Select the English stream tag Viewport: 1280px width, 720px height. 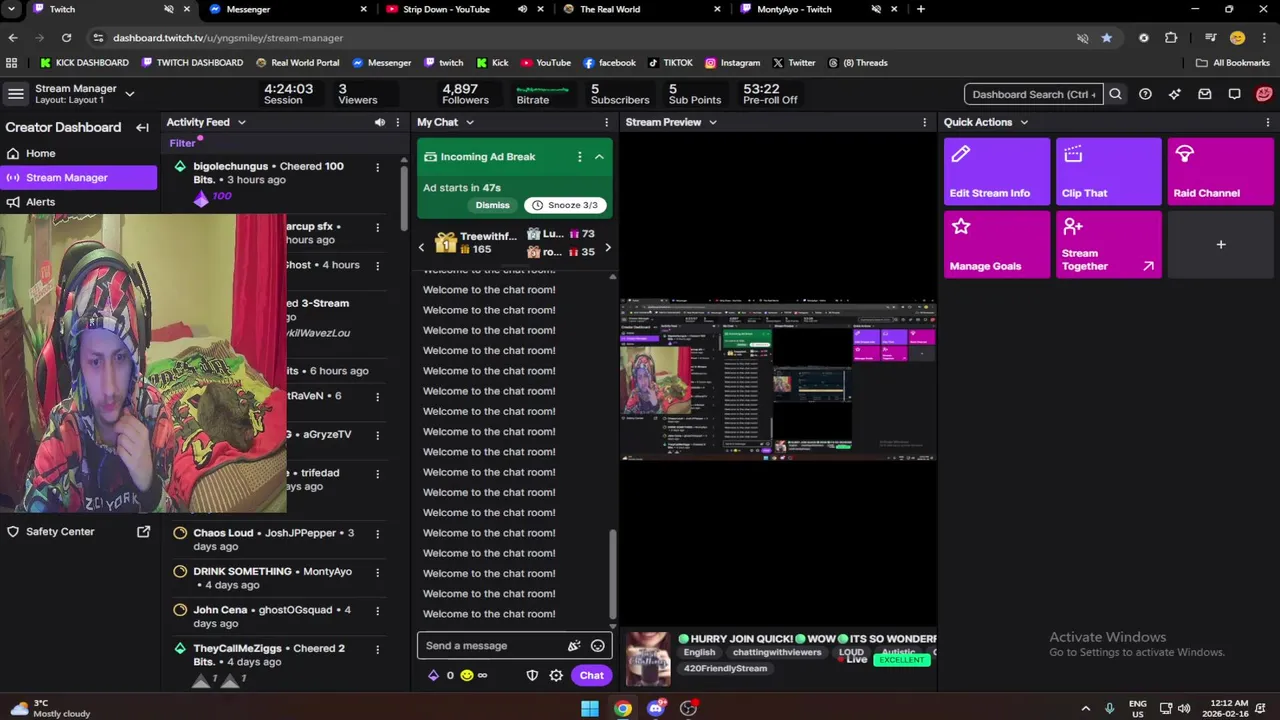pos(699,652)
